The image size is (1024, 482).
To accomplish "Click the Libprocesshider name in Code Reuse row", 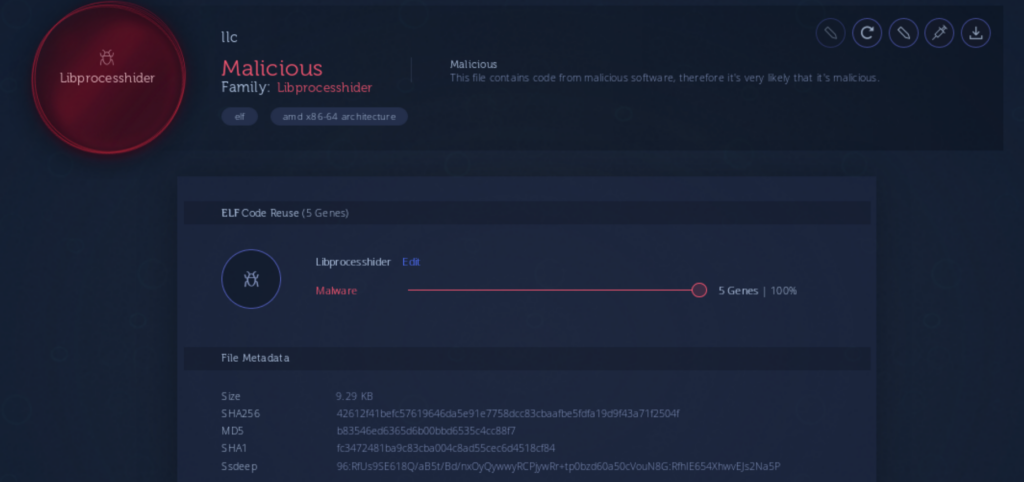I will pos(353,262).
